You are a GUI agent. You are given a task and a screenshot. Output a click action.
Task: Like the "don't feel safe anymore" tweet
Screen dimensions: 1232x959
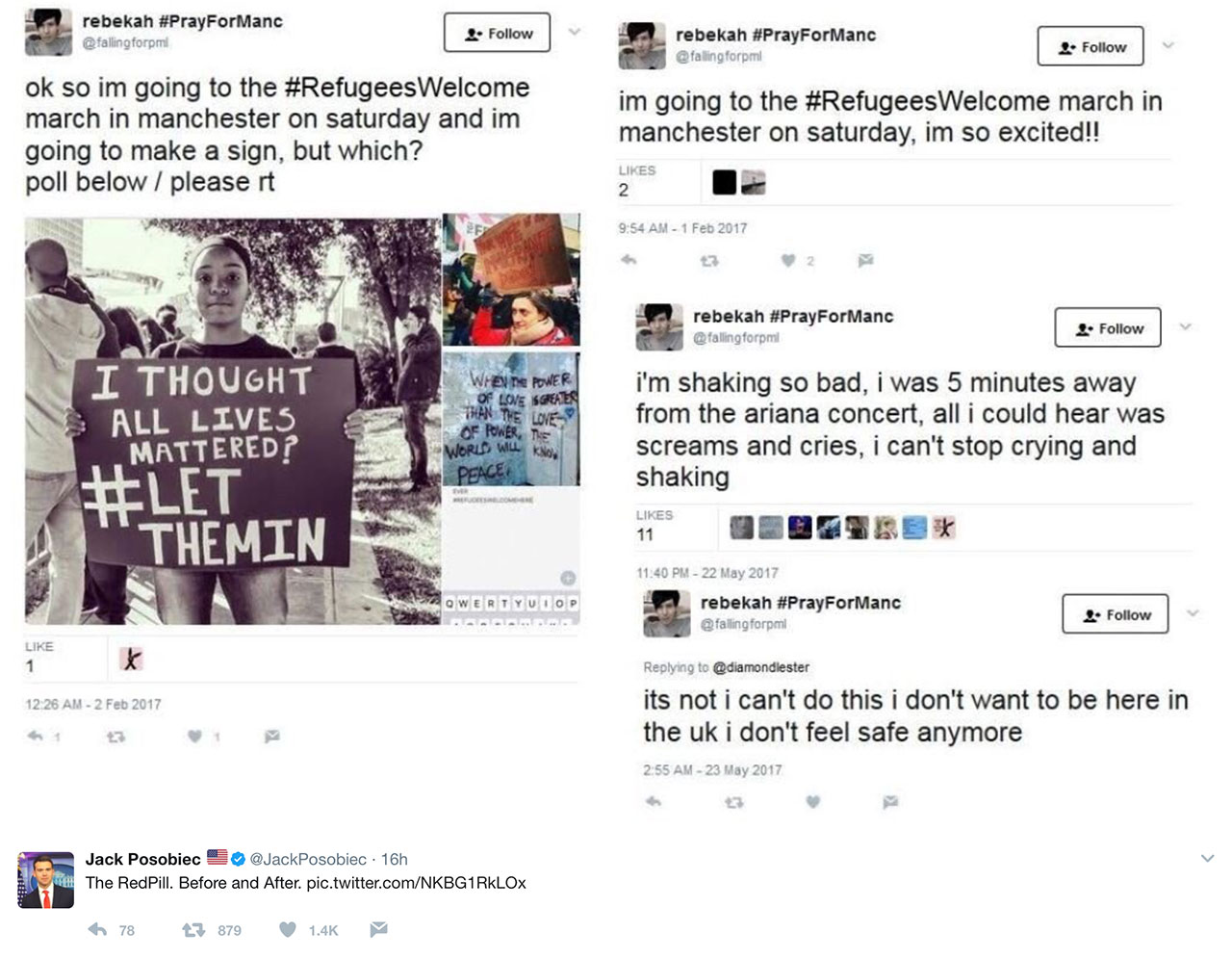(x=813, y=801)
